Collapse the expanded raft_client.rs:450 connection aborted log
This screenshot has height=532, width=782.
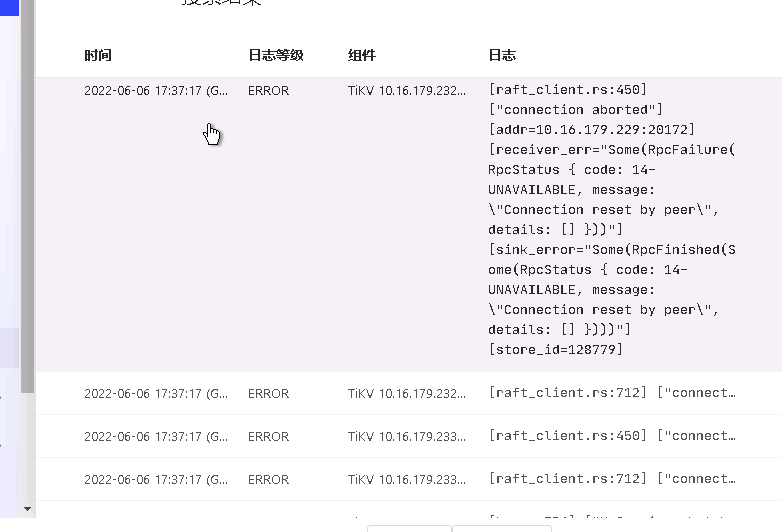point(409,225)
